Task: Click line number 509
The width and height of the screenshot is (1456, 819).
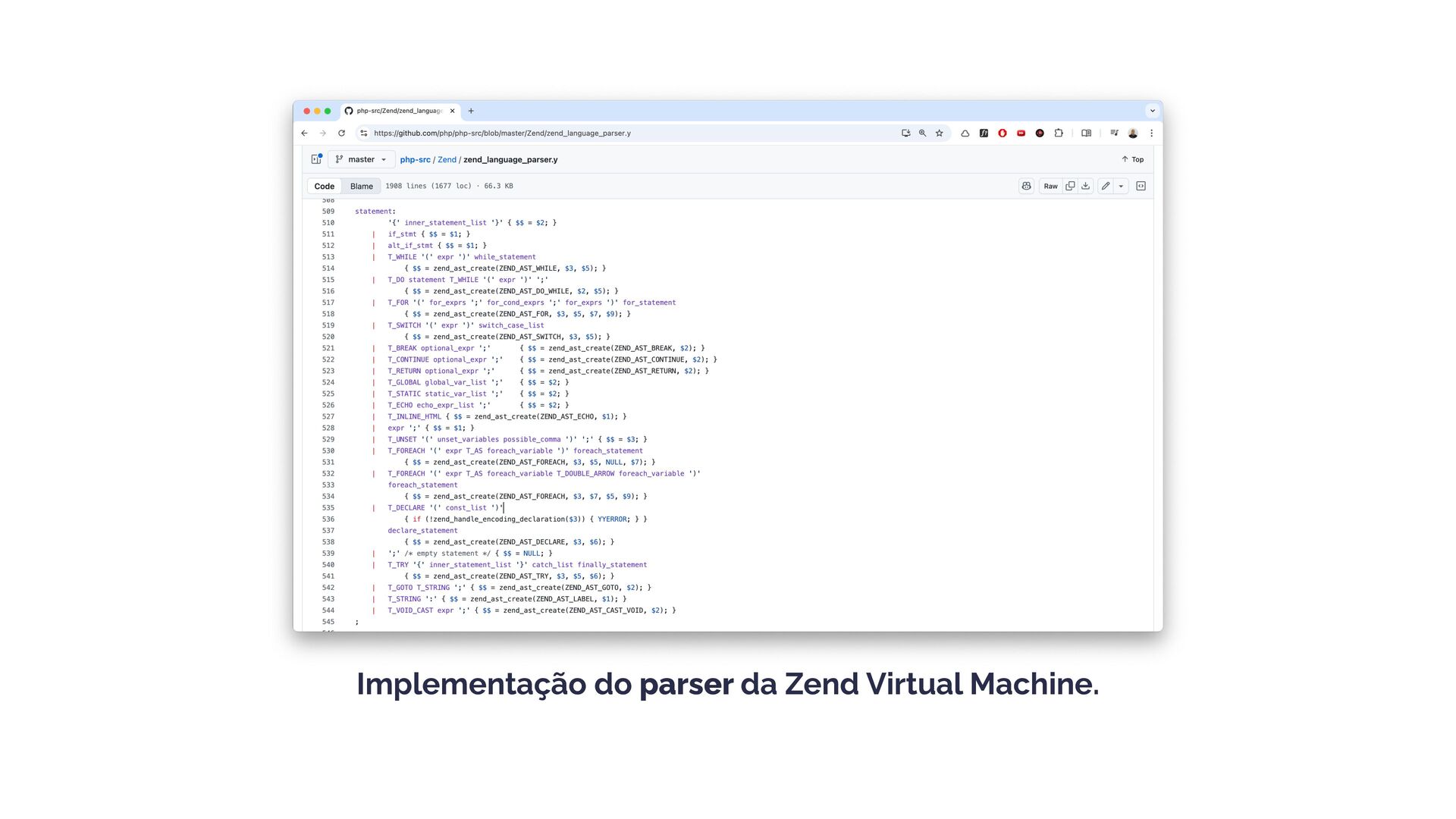Action: (x=328, y=212)
